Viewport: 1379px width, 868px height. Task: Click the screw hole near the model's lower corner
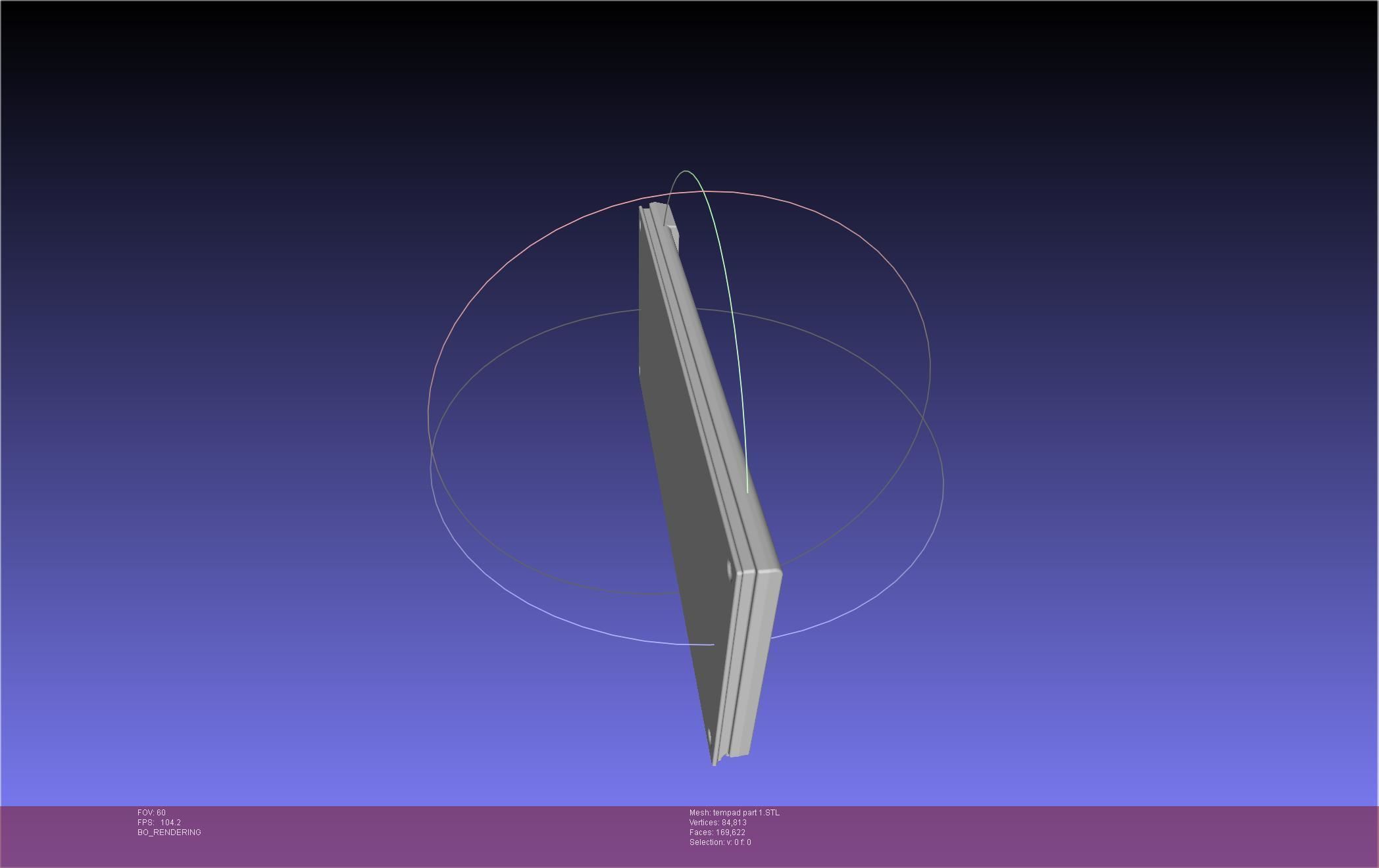(x=730, y=568)
